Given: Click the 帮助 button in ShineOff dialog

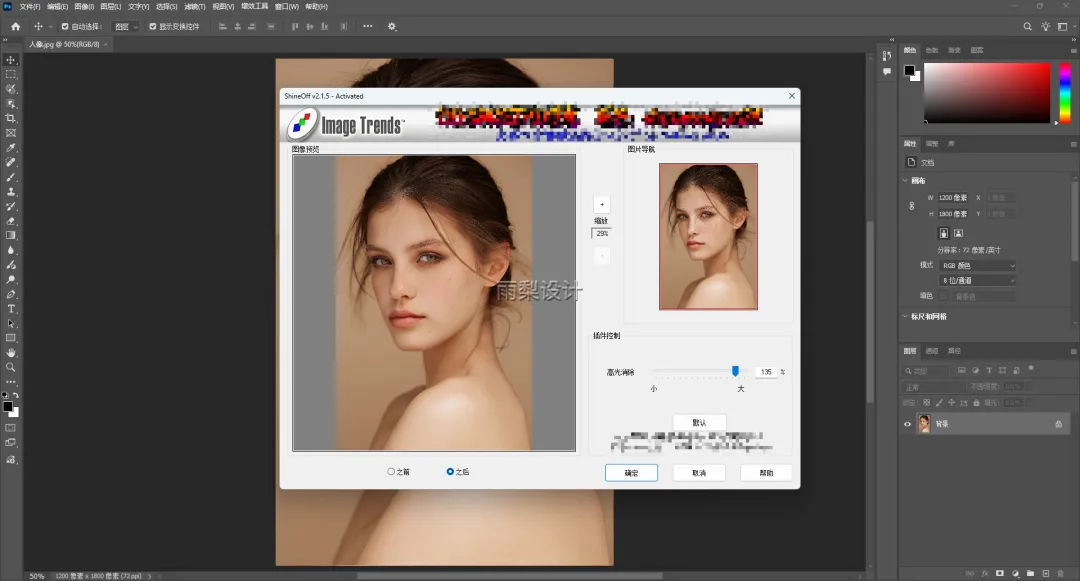Looking at the screenshot, I should [766, 473].
